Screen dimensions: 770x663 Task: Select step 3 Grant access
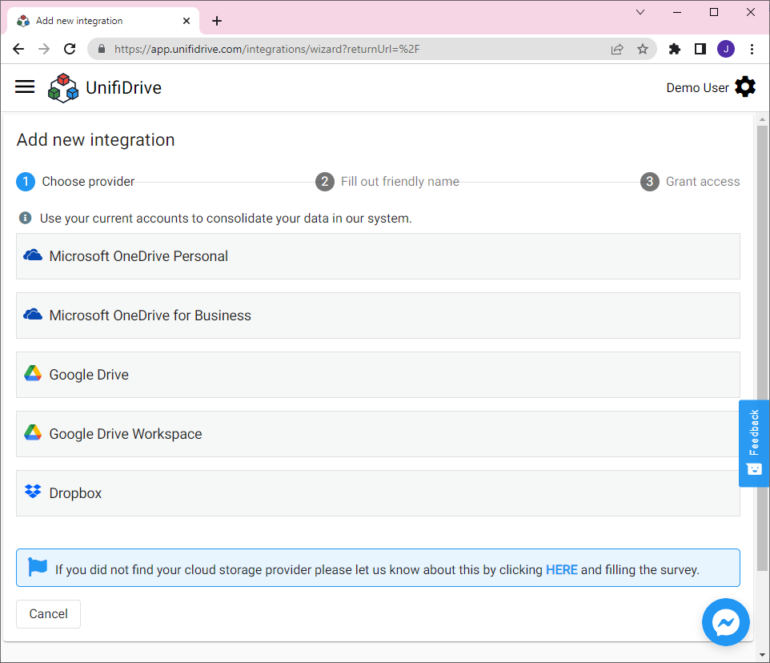(x=690, y=182)
